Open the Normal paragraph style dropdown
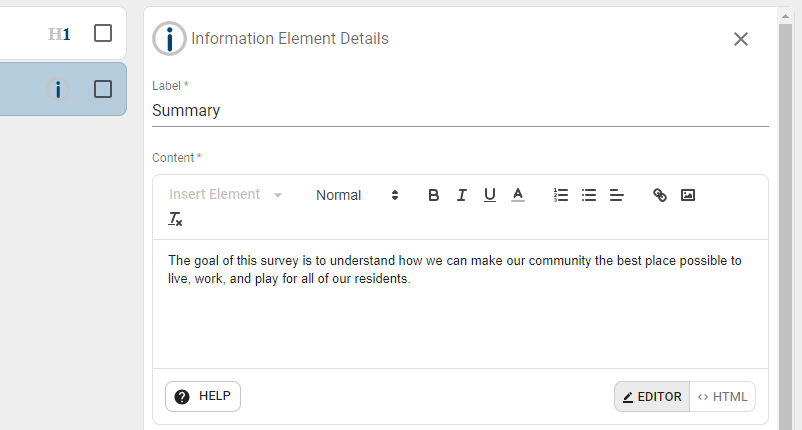The image size is (802, 430). [x=358, y=195]
